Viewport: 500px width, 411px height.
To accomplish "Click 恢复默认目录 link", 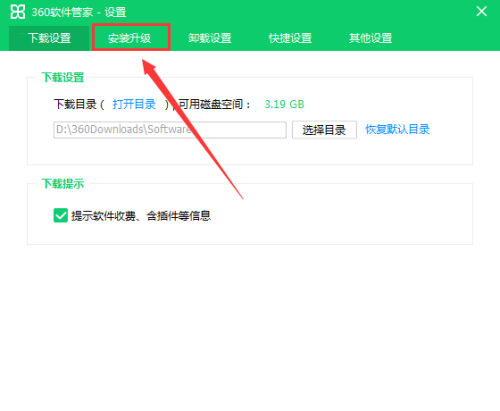I will pos(397,129).
